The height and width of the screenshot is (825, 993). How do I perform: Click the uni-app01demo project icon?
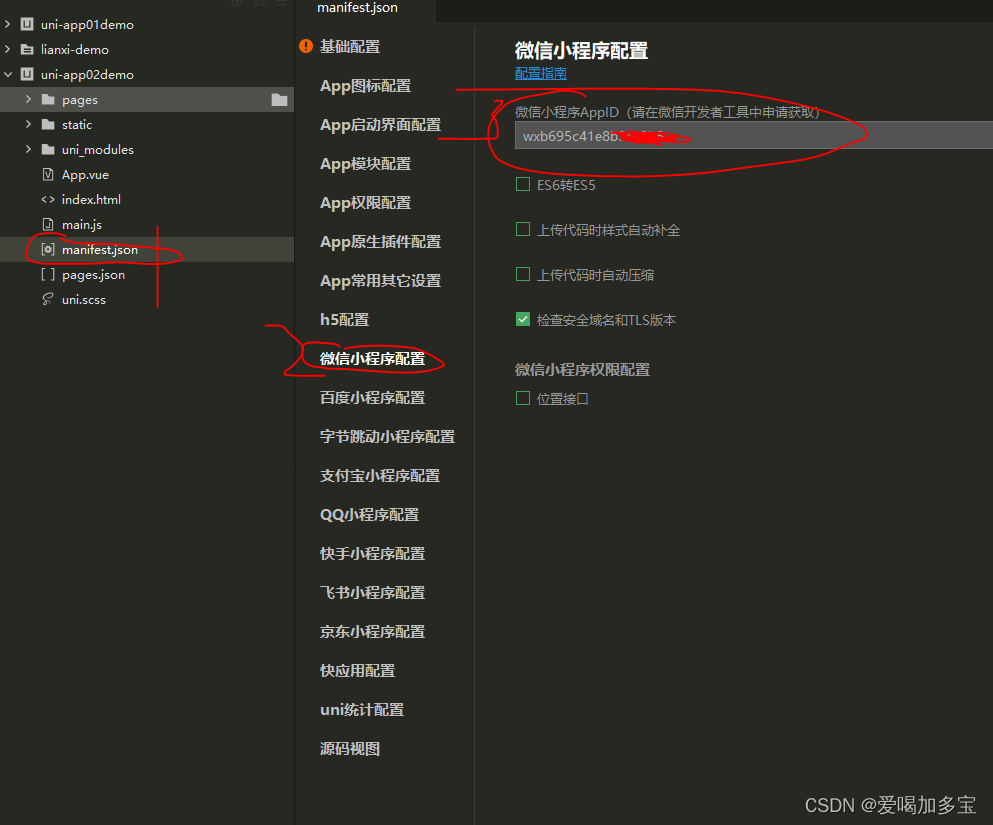(x=27, y=25)
